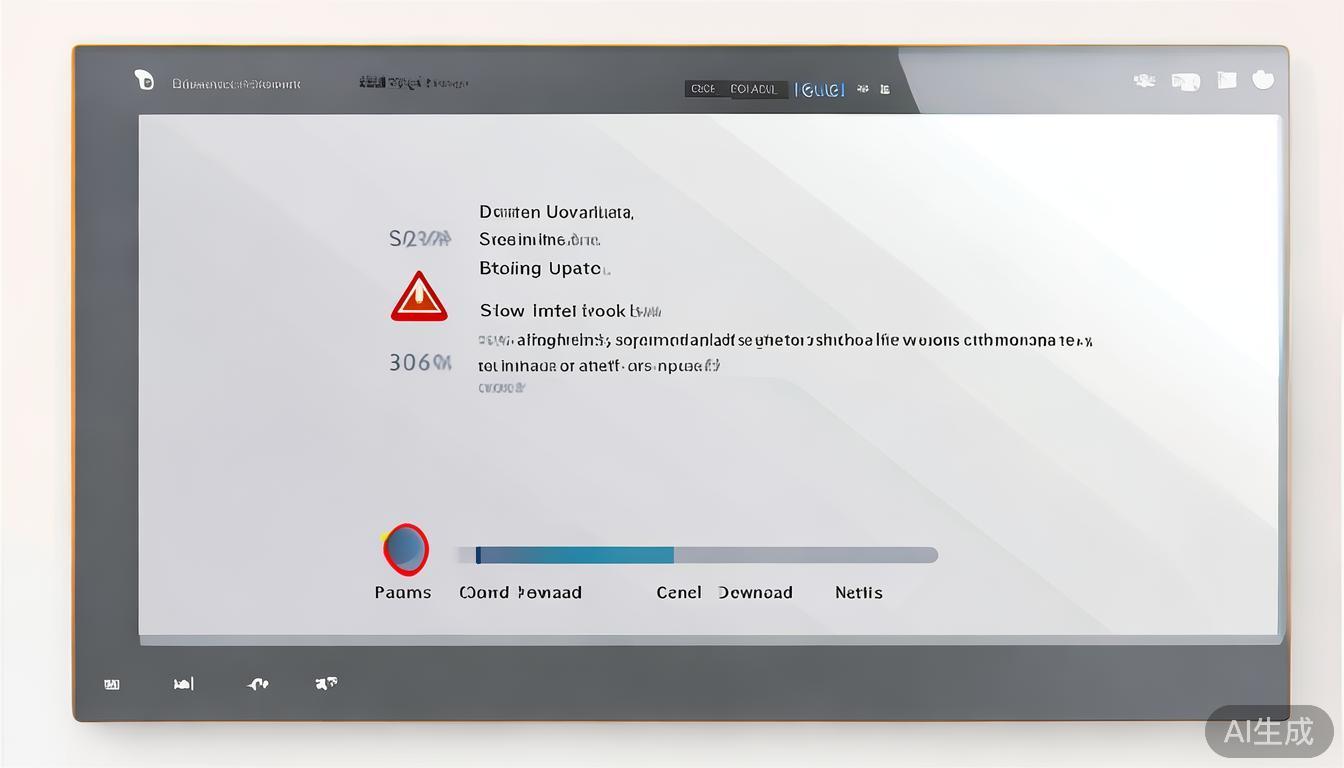Click the 'Btoiing Upatc' heading text
Screen dimensions: 1344x768
[544, 268]
